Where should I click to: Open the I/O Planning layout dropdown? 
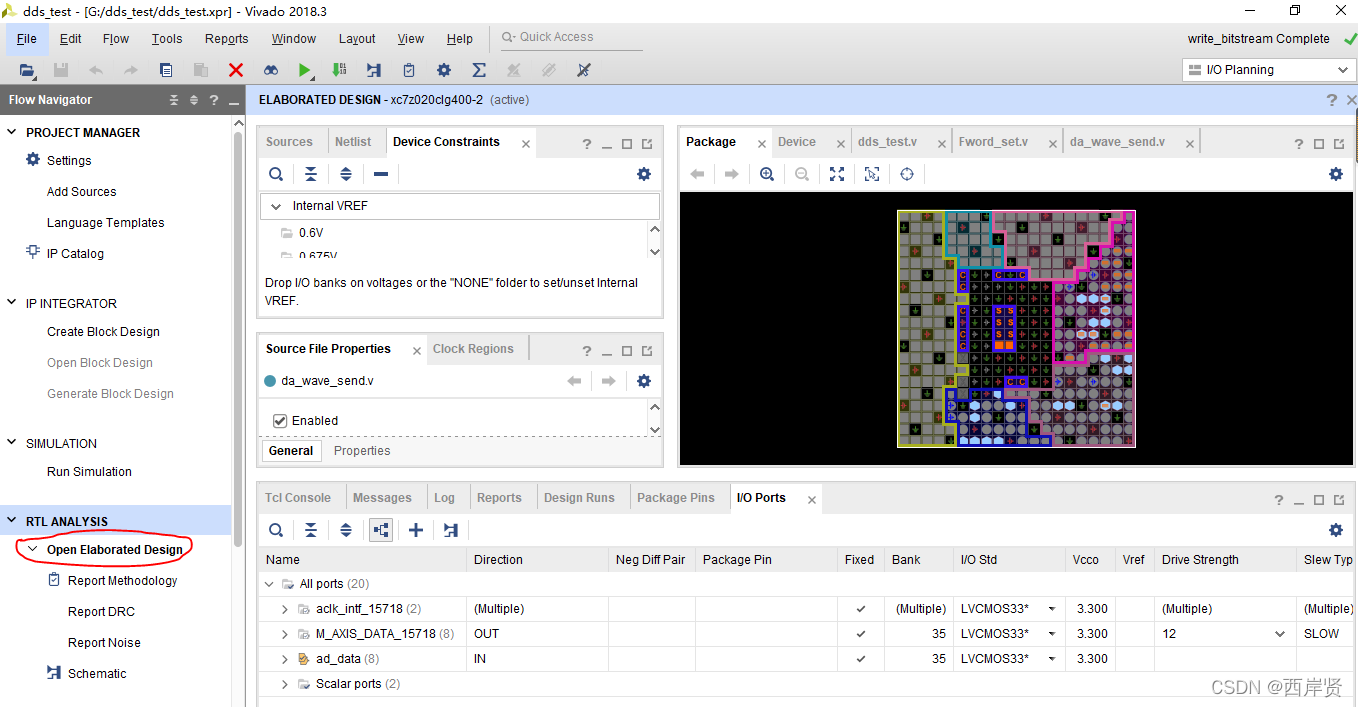pyautogui.click(x=1269, y=70)
